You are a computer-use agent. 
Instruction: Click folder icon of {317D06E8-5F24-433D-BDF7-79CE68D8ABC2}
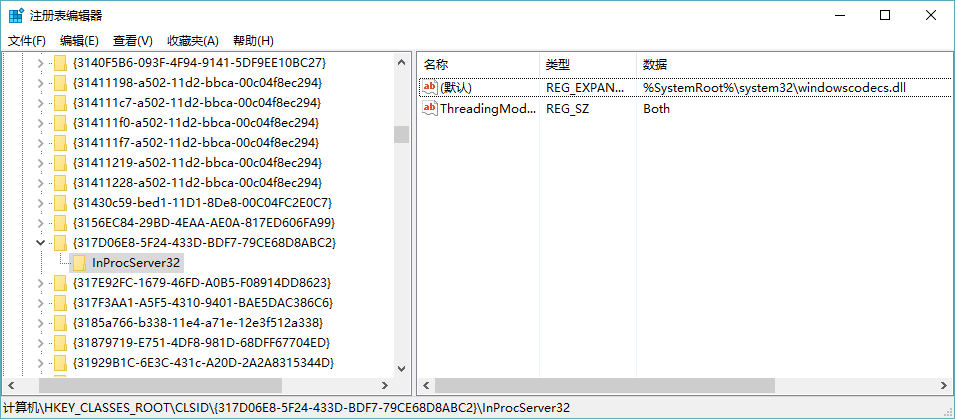click(60, 243)
